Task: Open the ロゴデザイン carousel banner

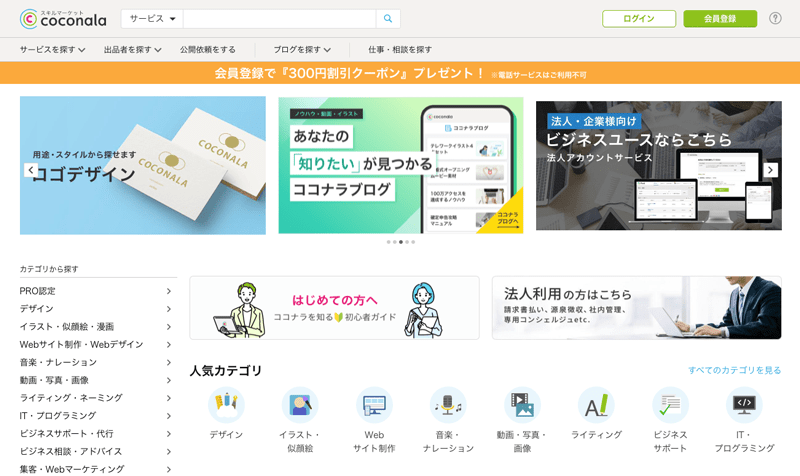Action: tap(143, 165)
